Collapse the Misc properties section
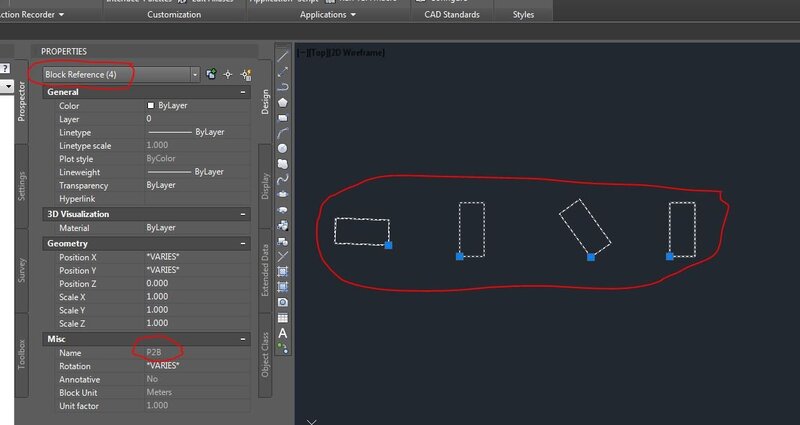Screen dimensions: 800x425 click(242, 340)
